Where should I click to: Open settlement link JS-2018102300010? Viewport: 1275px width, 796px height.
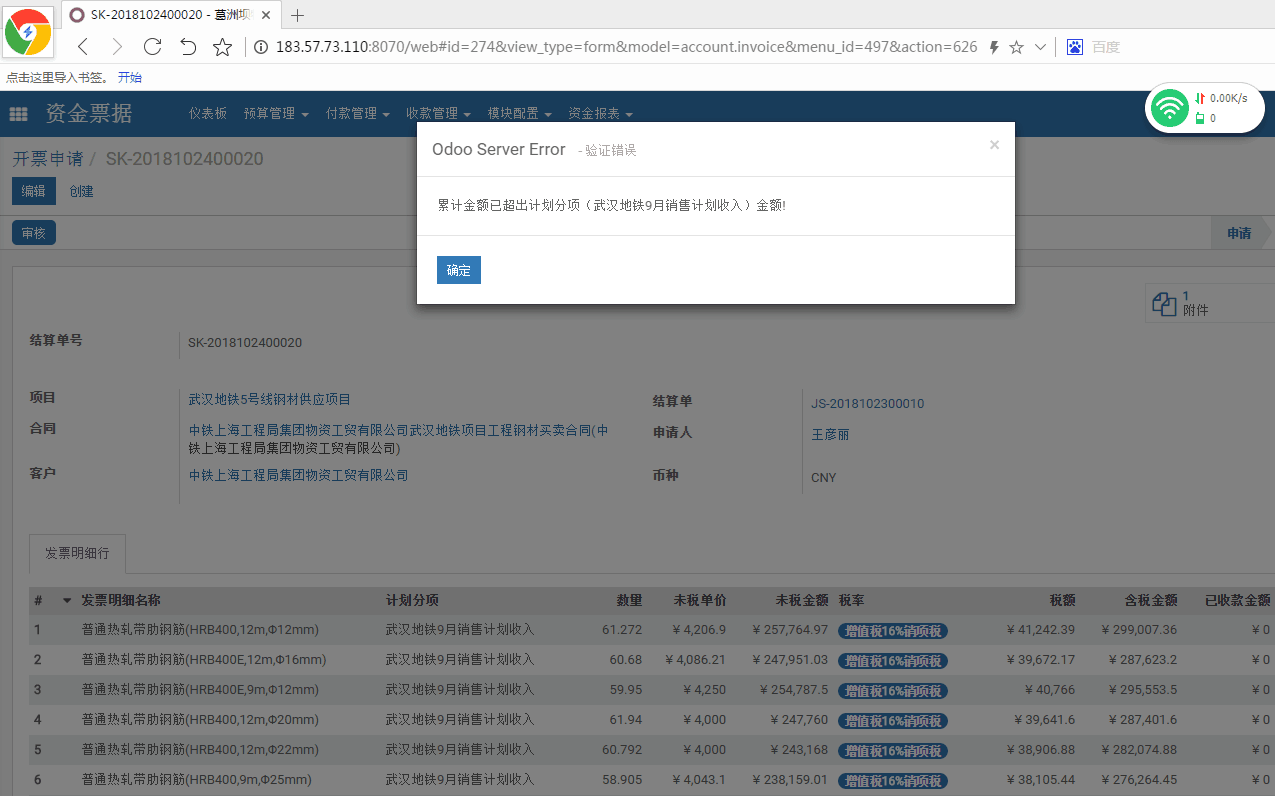pyautogui.click(x=867, y=404)
